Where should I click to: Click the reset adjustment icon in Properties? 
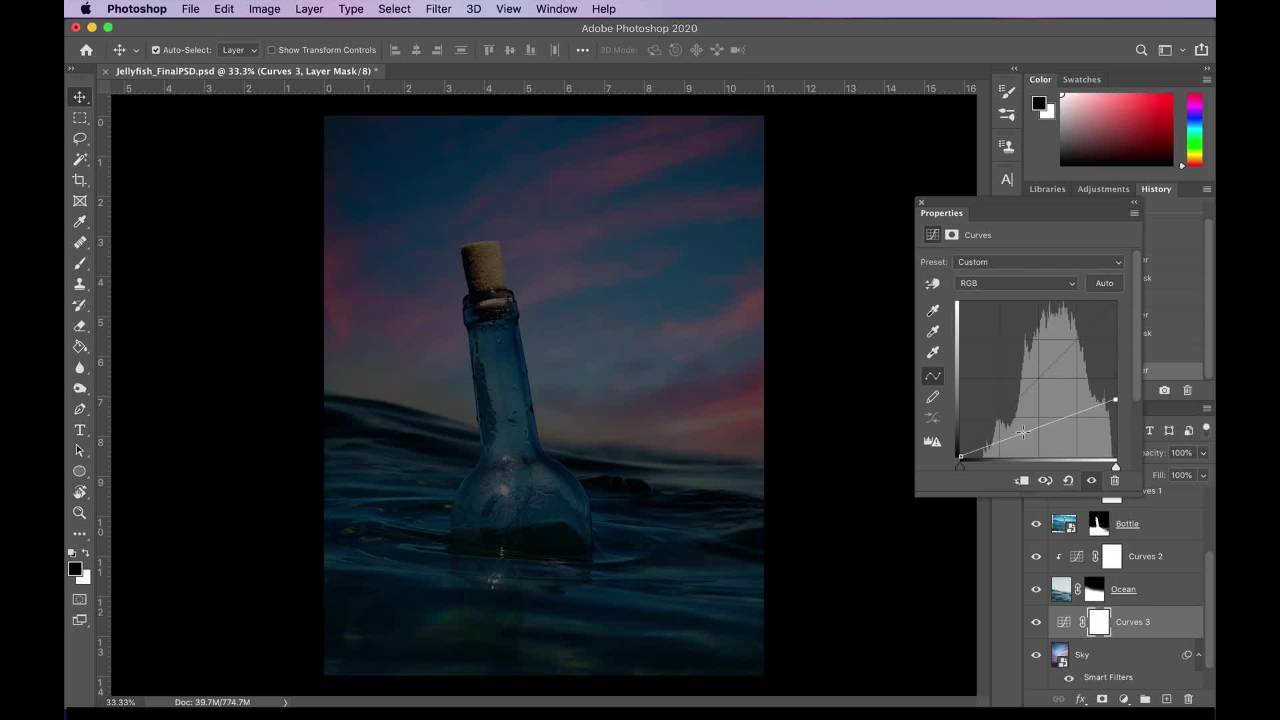point(1068,481)
